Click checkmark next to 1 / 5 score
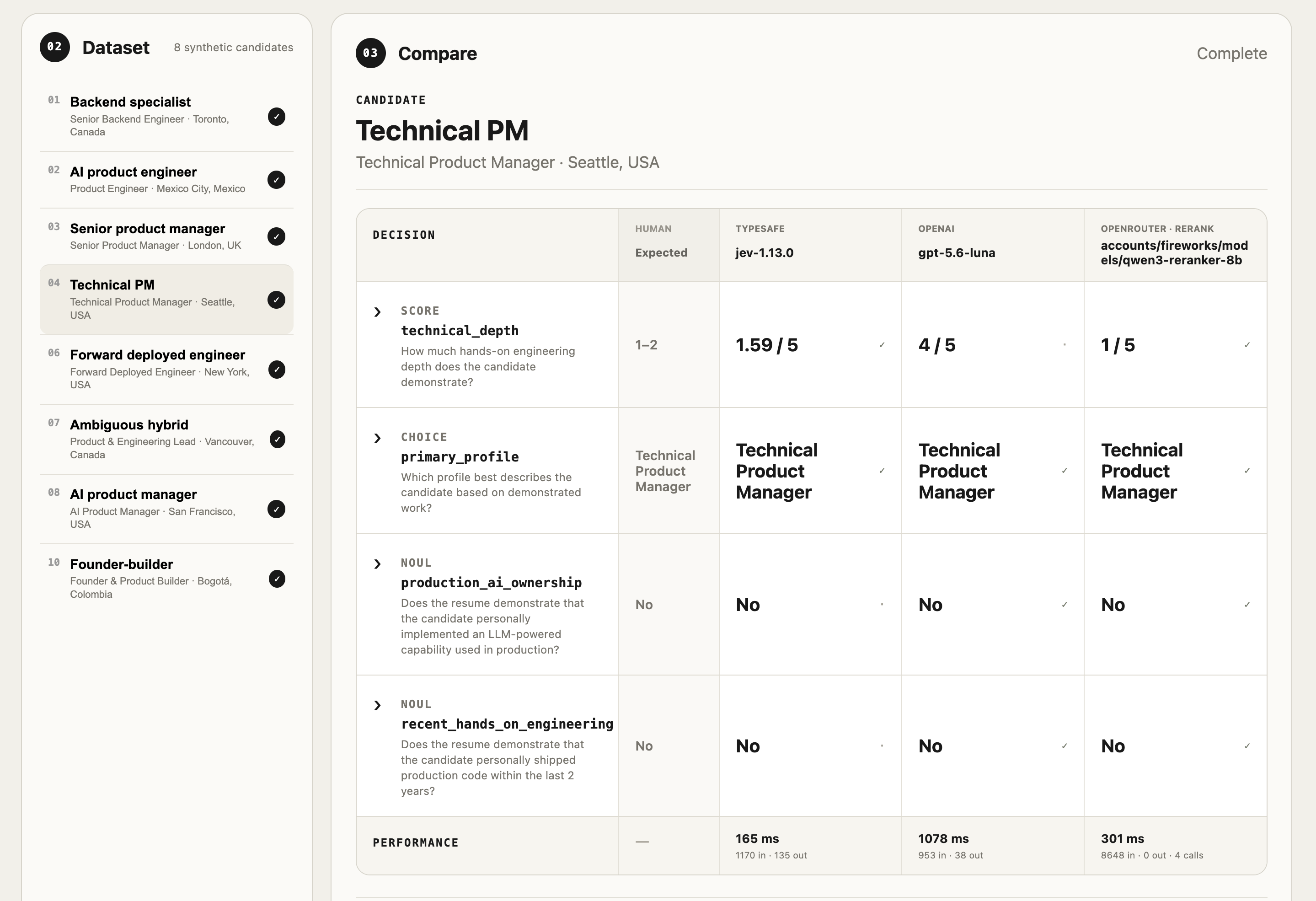Screen dimensions: 1316x901 point(1247,345)
